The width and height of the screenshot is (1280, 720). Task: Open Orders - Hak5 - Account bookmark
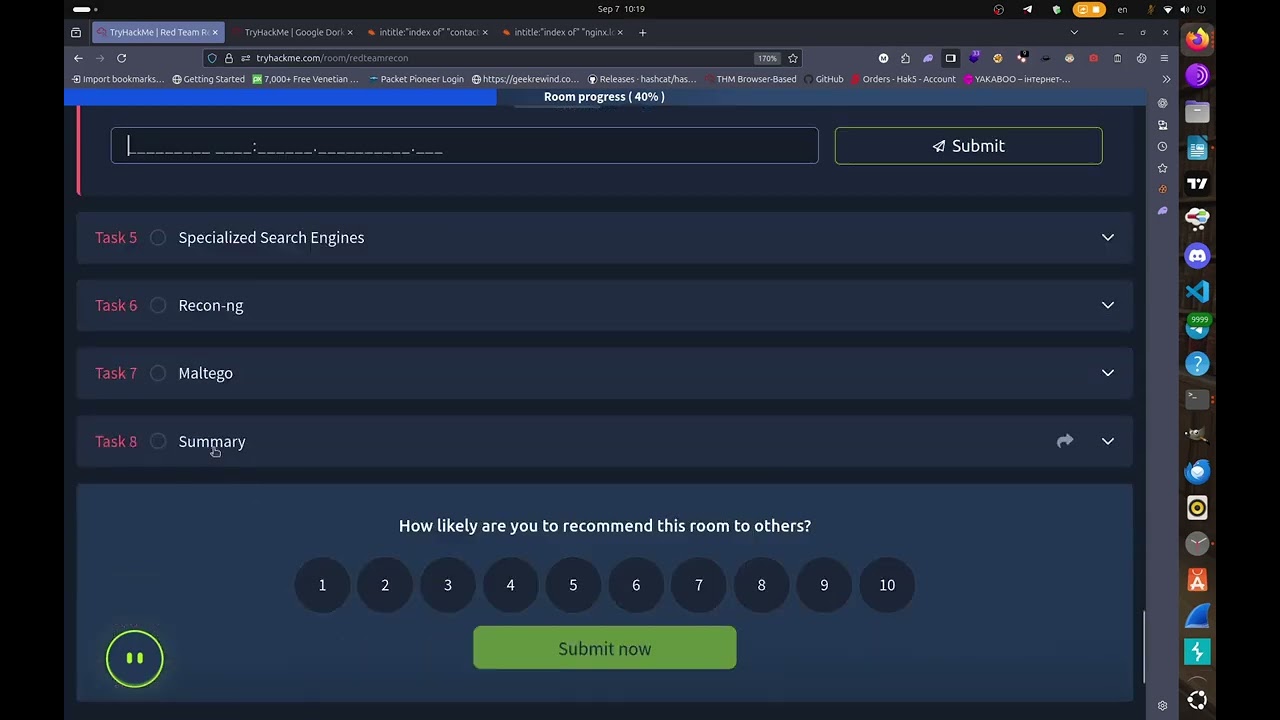point(903,79)
